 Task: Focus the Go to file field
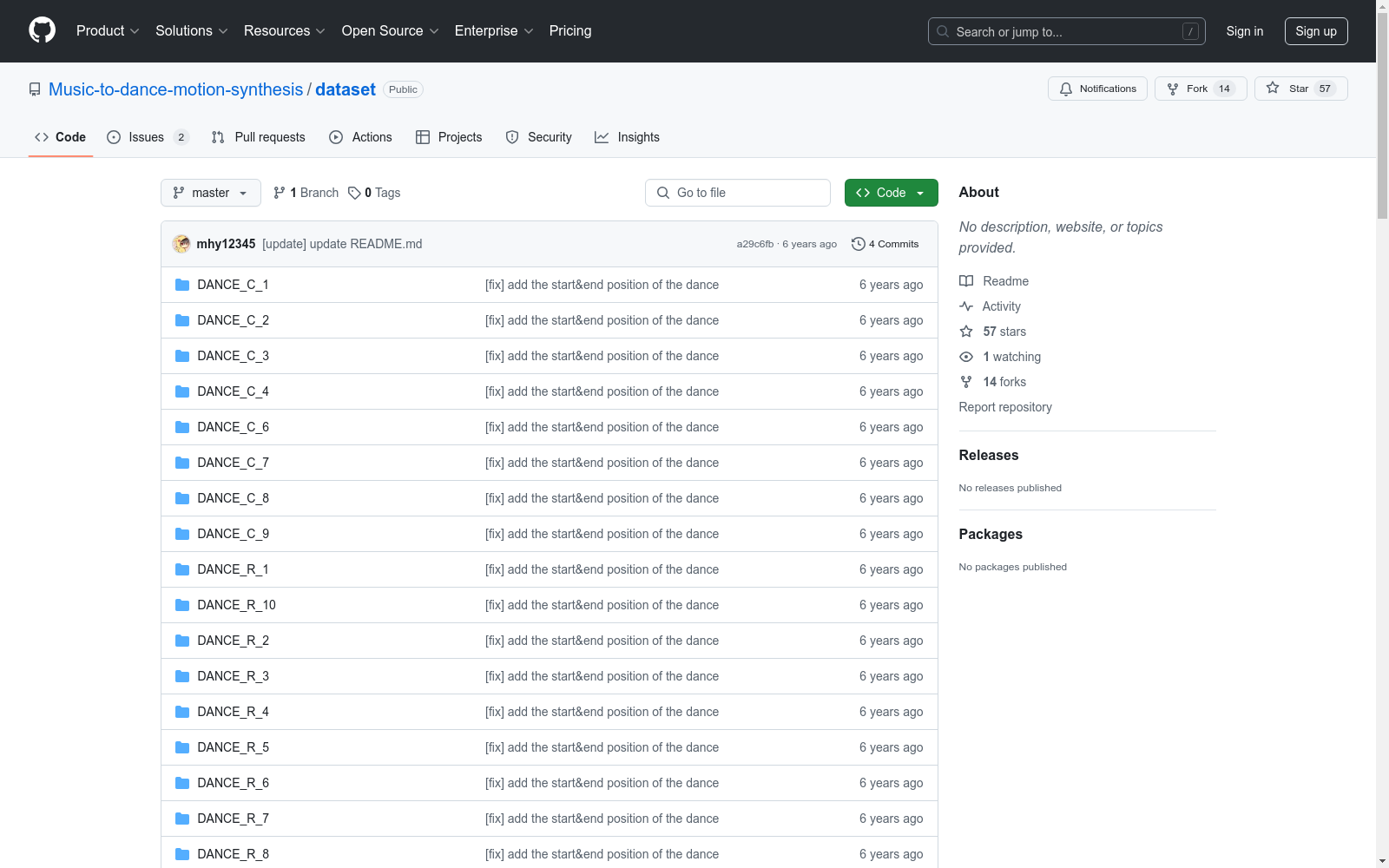[x=738, y=193]
